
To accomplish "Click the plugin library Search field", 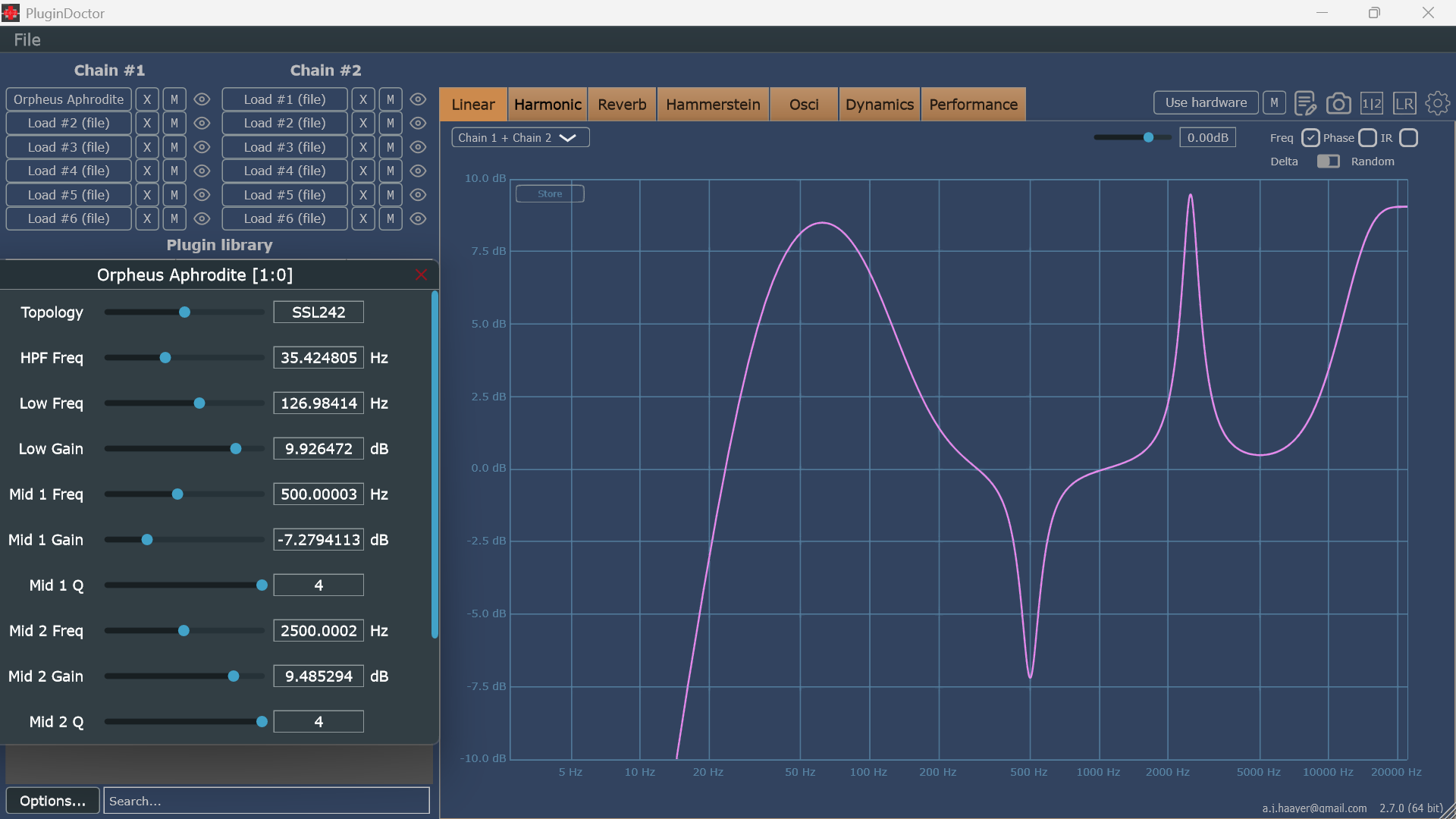I will pos(266,801).
